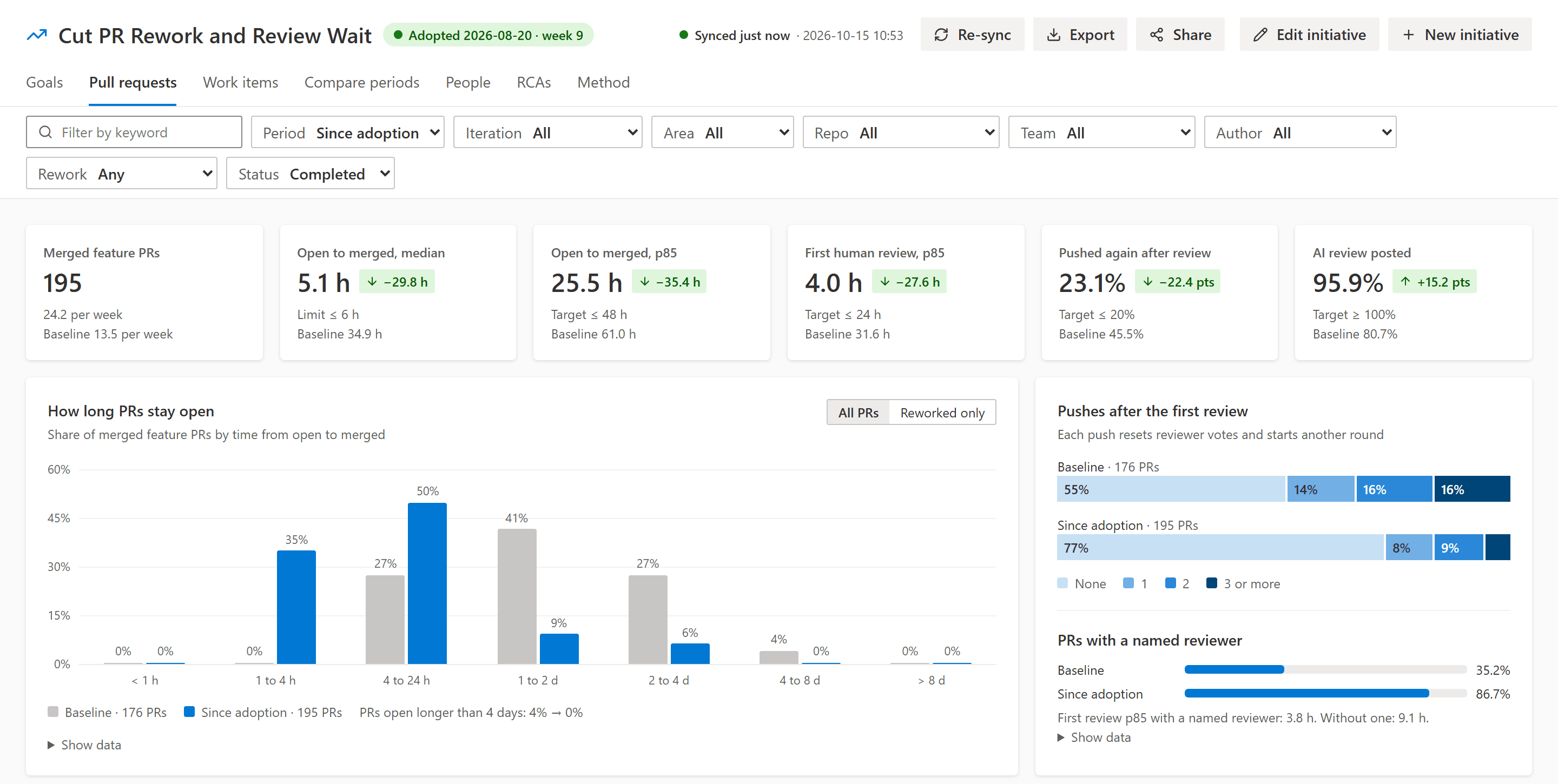This screenshot has width=1558, height=784.
Task: Open the Status Completed dropdown
Action: click(x=311, y=173)
